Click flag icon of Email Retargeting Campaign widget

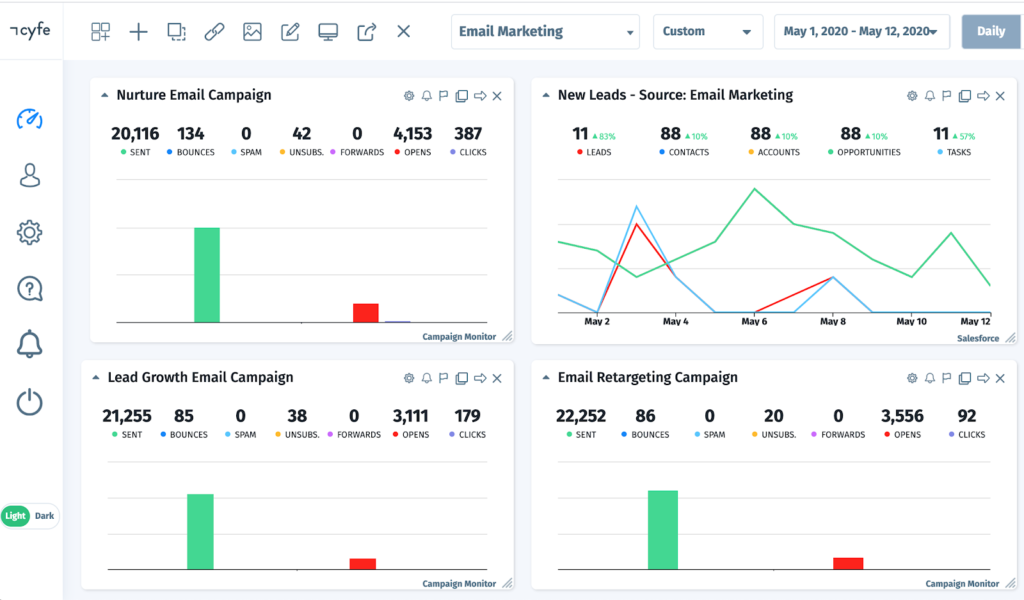[947, 378]
